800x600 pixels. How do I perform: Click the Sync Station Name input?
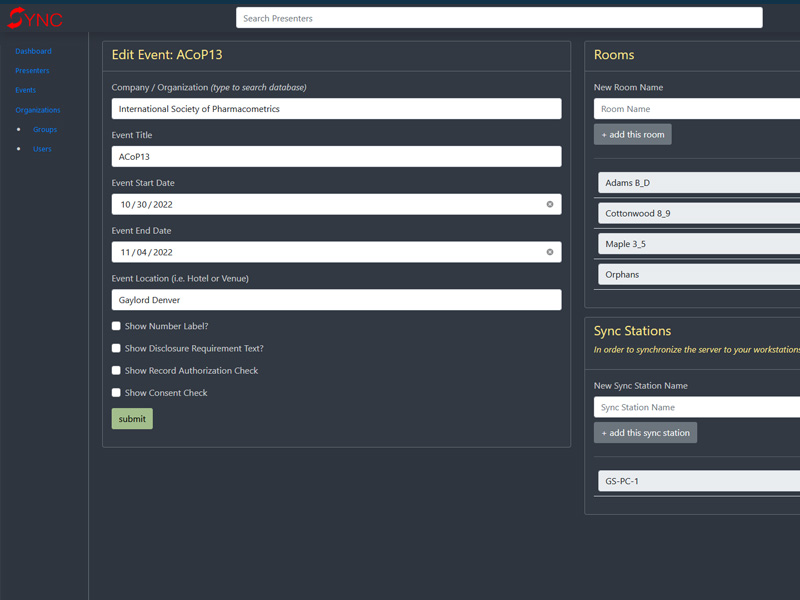(697, 407)
